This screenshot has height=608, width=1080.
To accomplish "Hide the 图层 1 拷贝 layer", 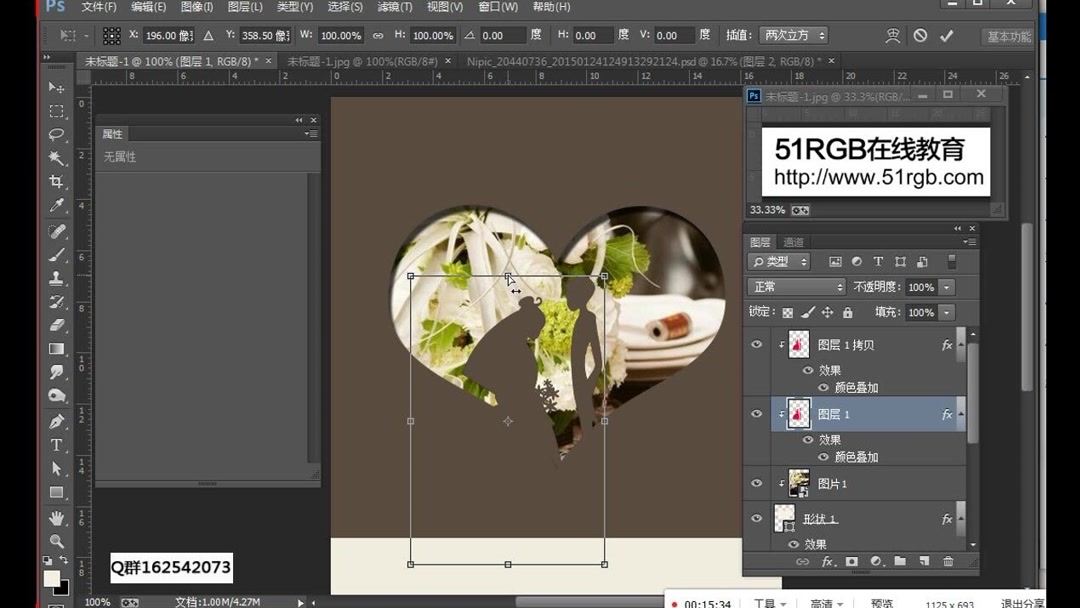I will coord(757,344).
